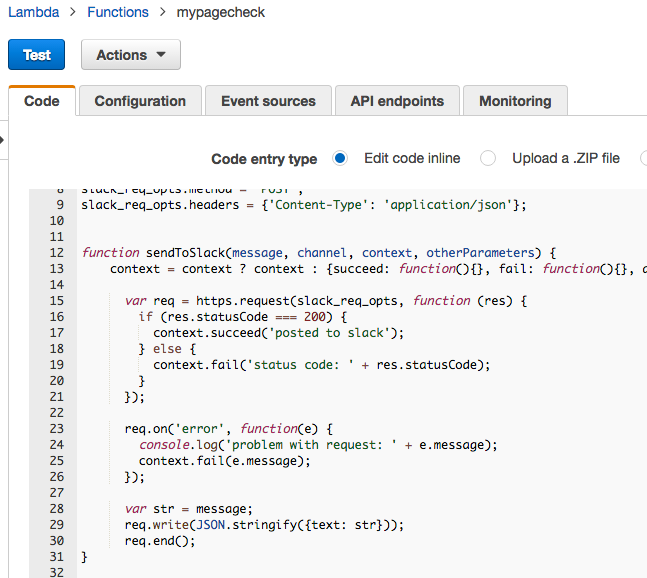The width and height of the screenshot is (647, 578).
Task: Click line number 15 in the gutter
Action: 57,301
